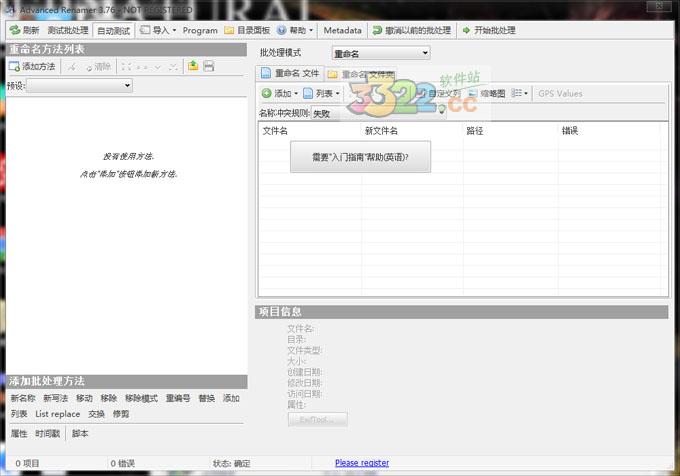The height and width of the screenshot is (476, 680).
Task: Open the 预设 preset dropdown
Action: pos(79,85)
